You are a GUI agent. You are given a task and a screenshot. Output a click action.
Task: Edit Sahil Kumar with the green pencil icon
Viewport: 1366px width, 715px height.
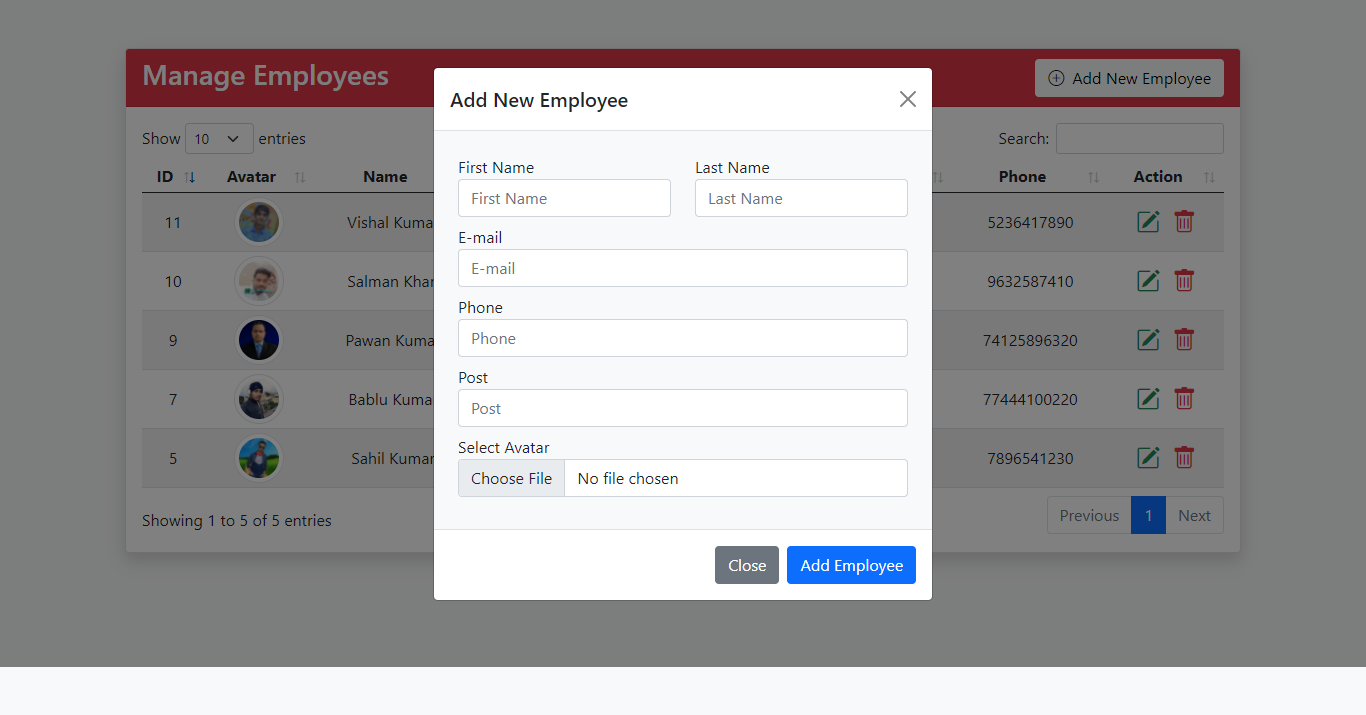click(x=1148, y=457)
